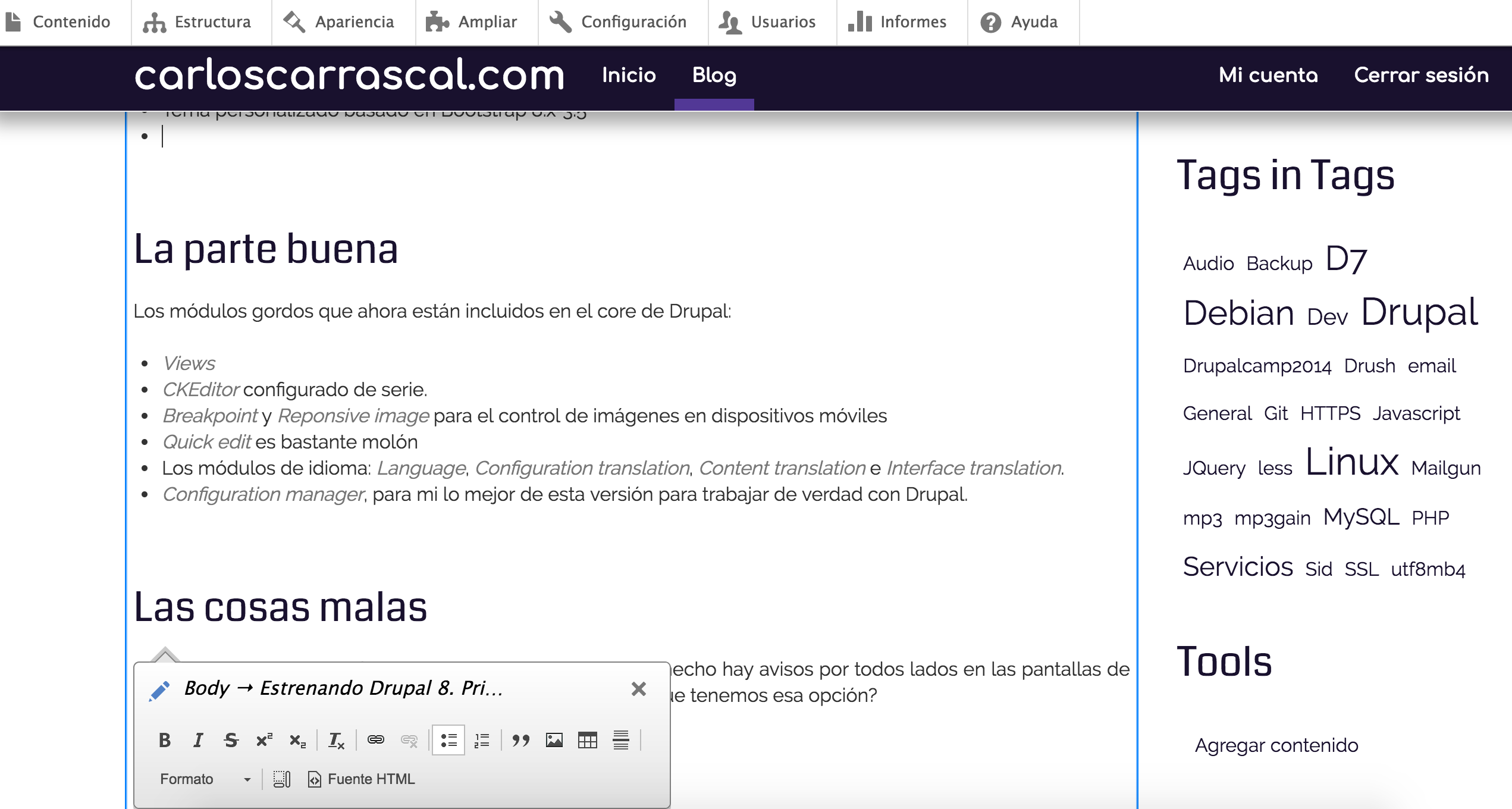
Task: Select the Drupal tag
Action: tap(1419, 312)
